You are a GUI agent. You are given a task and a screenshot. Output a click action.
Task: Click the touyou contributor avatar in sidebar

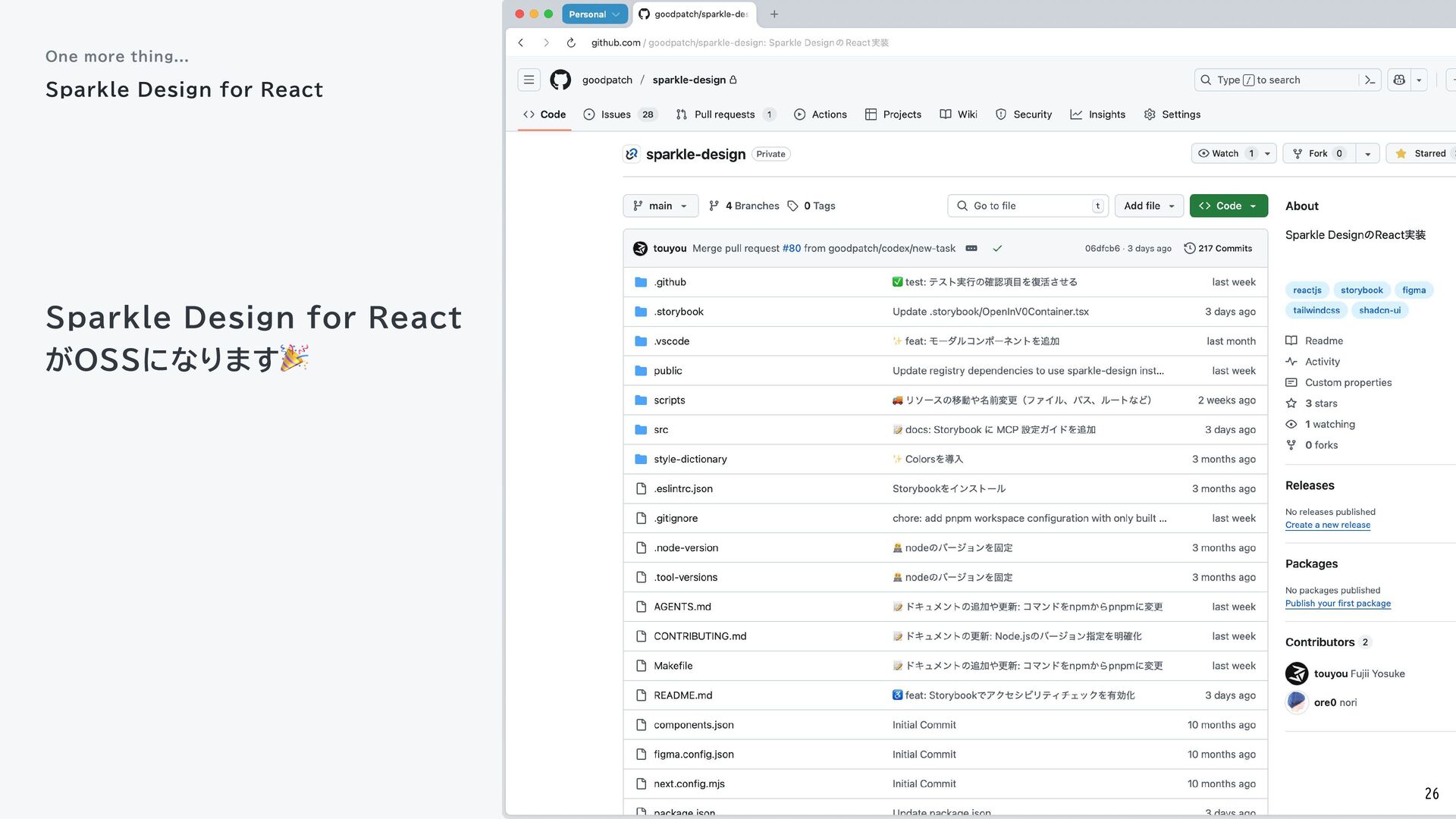1297,673
